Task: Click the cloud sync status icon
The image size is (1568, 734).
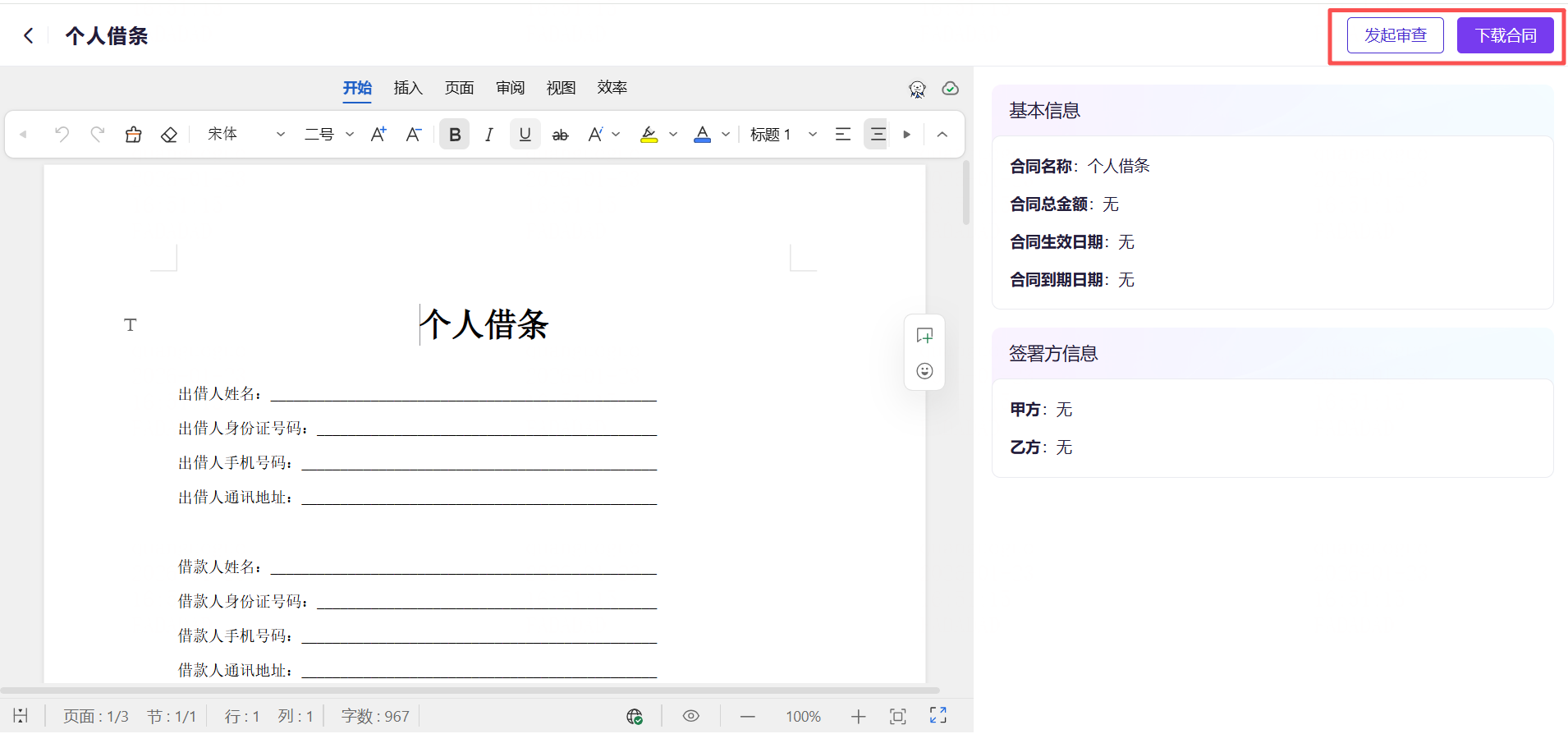Action: (x=950, y=89)
